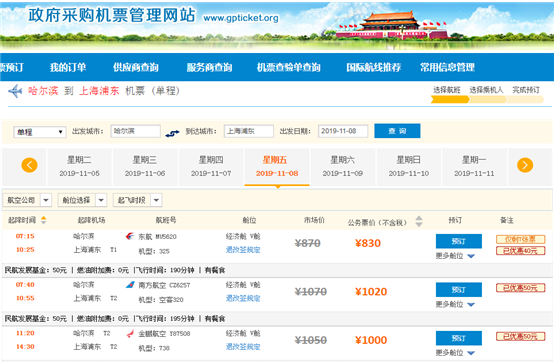
Task: Select the 星期六 2019-11-09 date tab
Action: tap(343, 167)
